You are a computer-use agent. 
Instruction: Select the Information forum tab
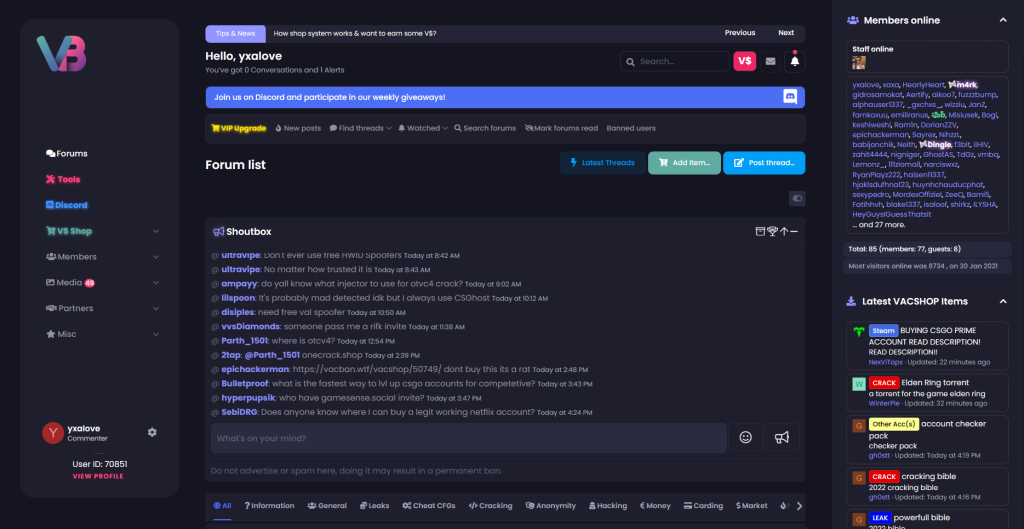269,505
